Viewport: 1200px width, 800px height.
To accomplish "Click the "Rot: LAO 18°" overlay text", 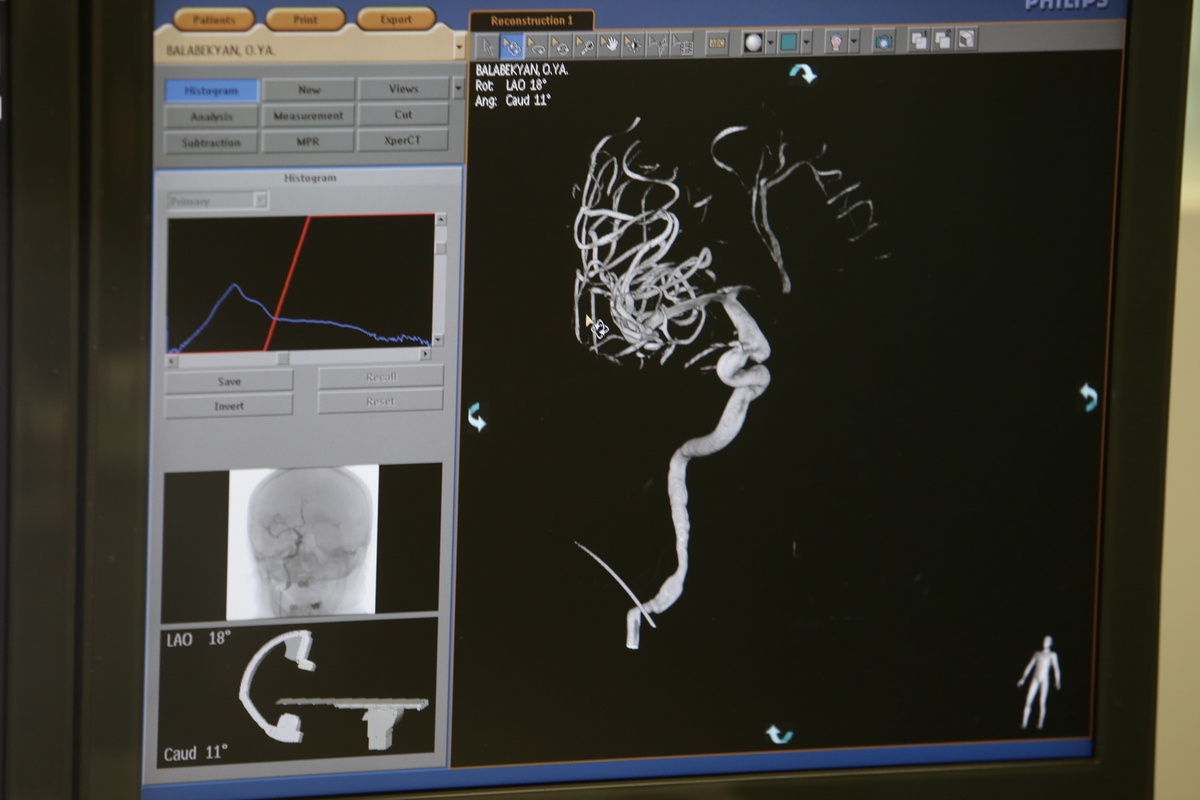I will tap(511, 85).
